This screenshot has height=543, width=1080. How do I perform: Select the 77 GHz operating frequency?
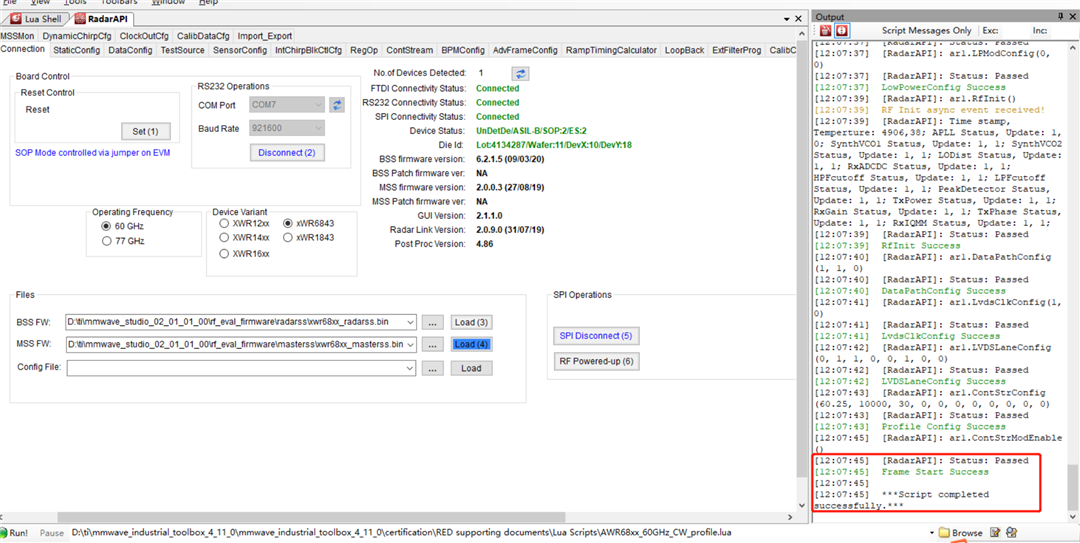(x=105, y=241)
